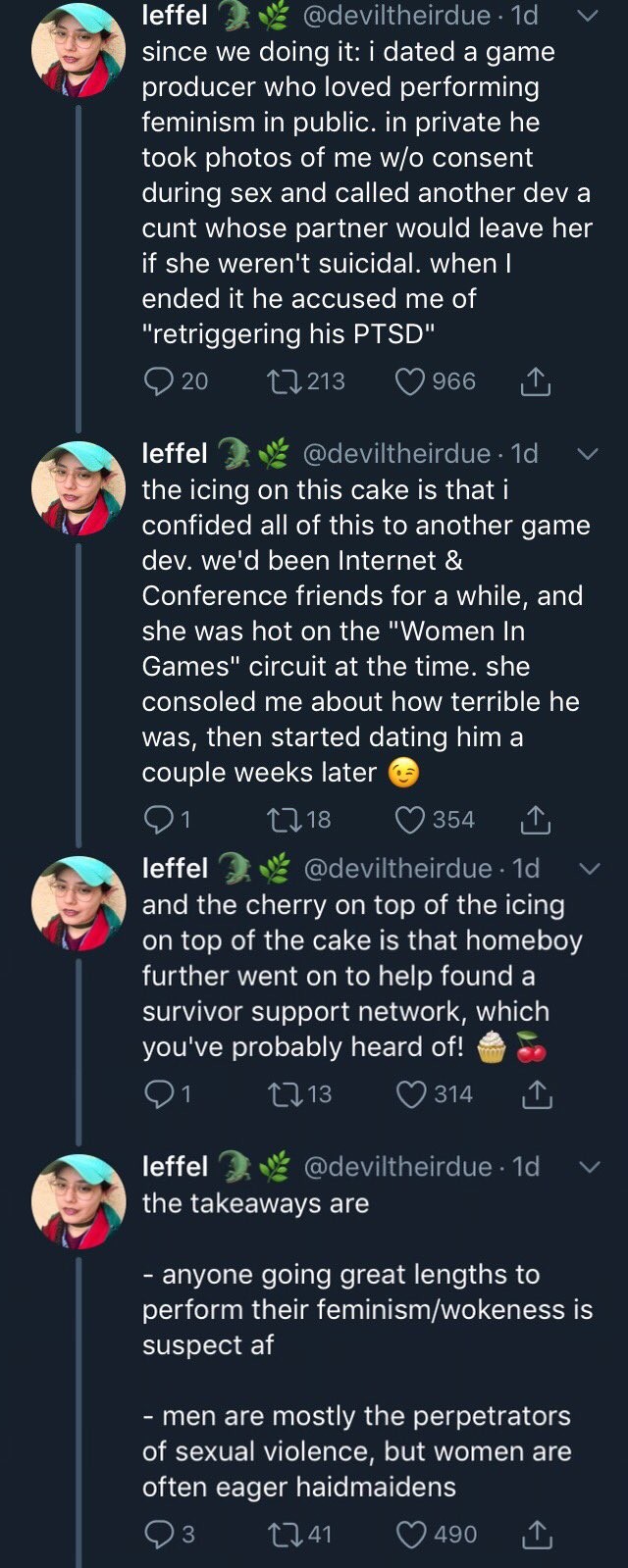Reply to the 'cherry on top' tweet
Screen dimensions: 628x1568
(x=158, y=1094)
